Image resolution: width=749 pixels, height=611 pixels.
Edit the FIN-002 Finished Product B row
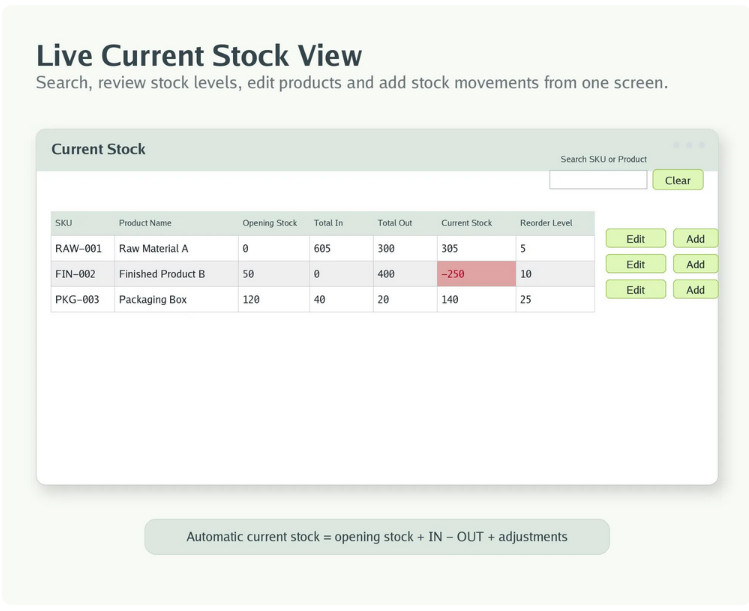635,264
